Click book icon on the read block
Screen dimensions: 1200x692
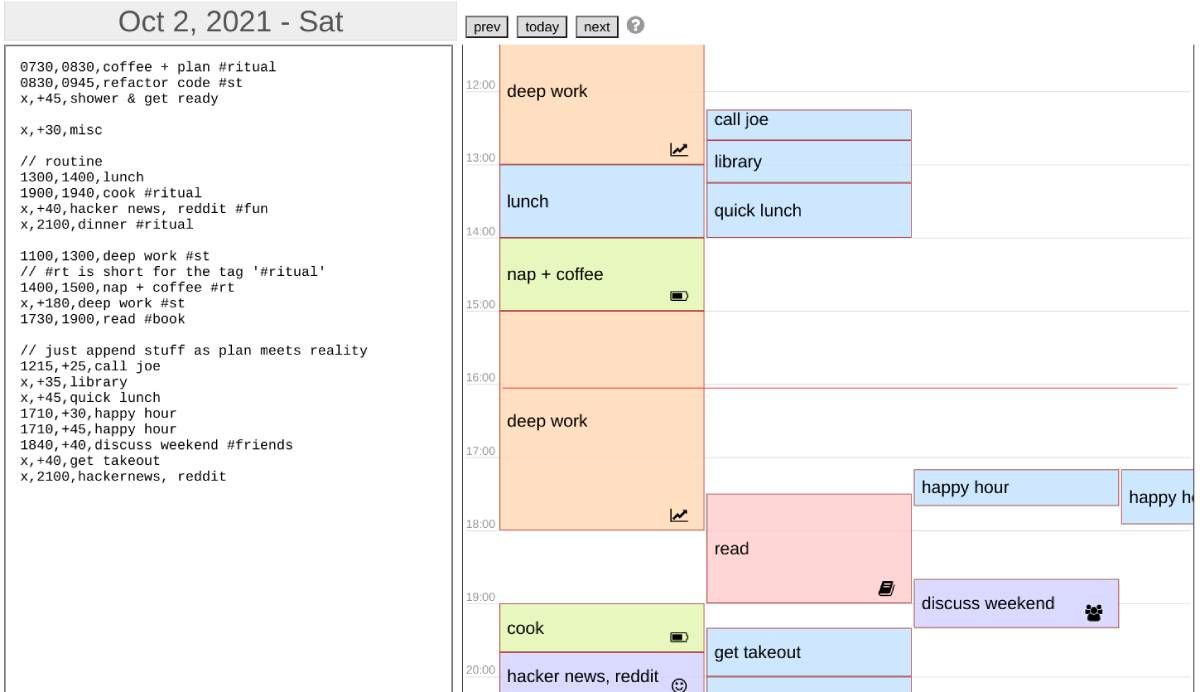[x=886, y=589]
